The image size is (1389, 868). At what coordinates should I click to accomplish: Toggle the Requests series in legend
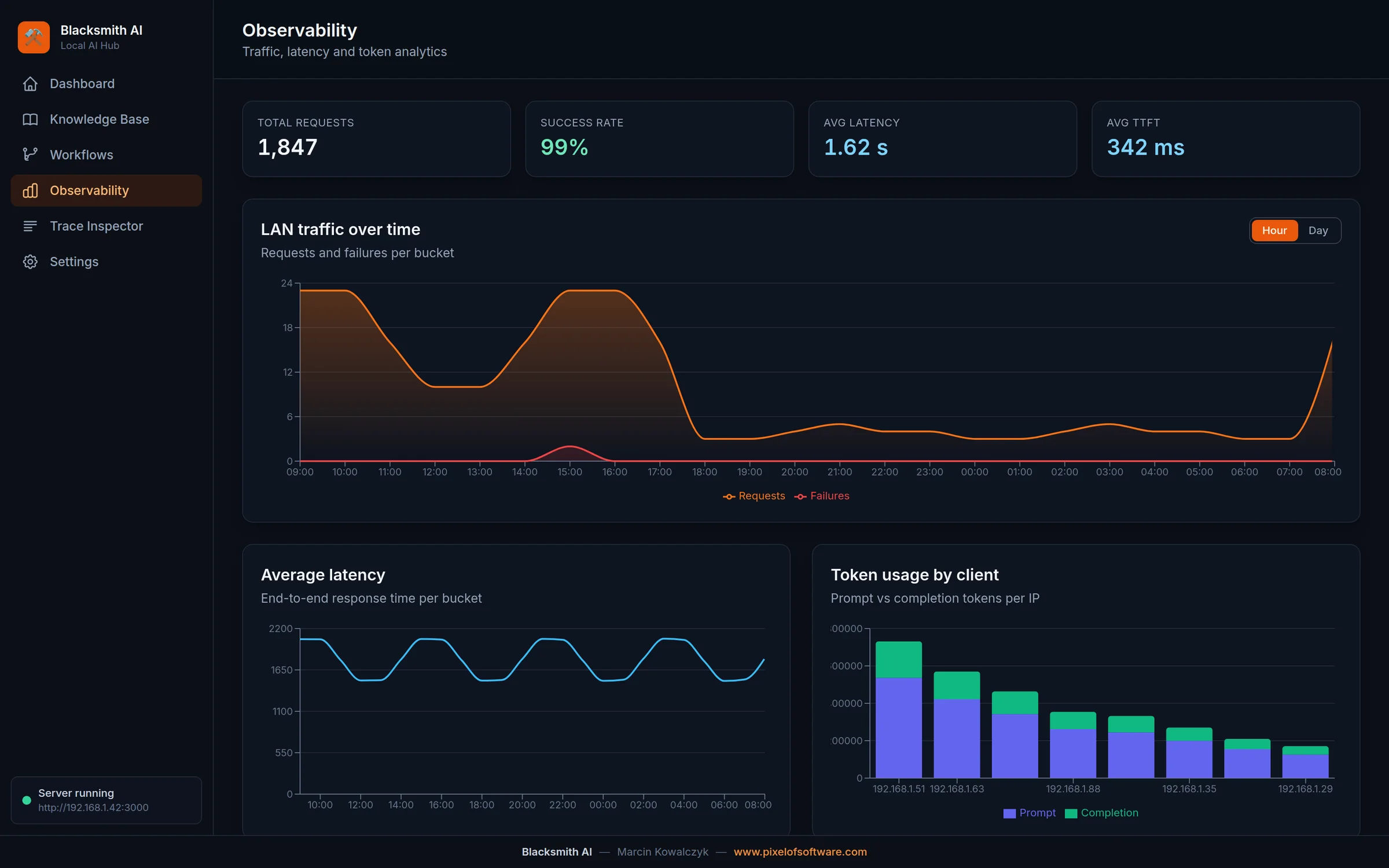[x=754, y=496]
